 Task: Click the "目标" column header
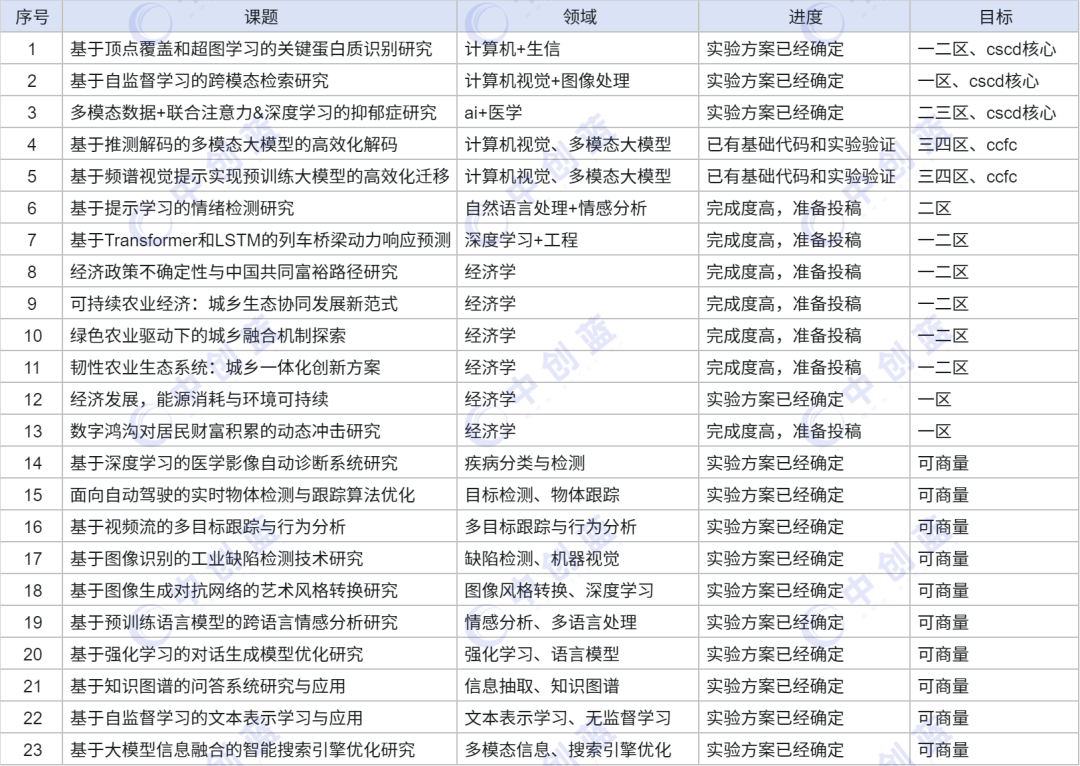point(995,17)
